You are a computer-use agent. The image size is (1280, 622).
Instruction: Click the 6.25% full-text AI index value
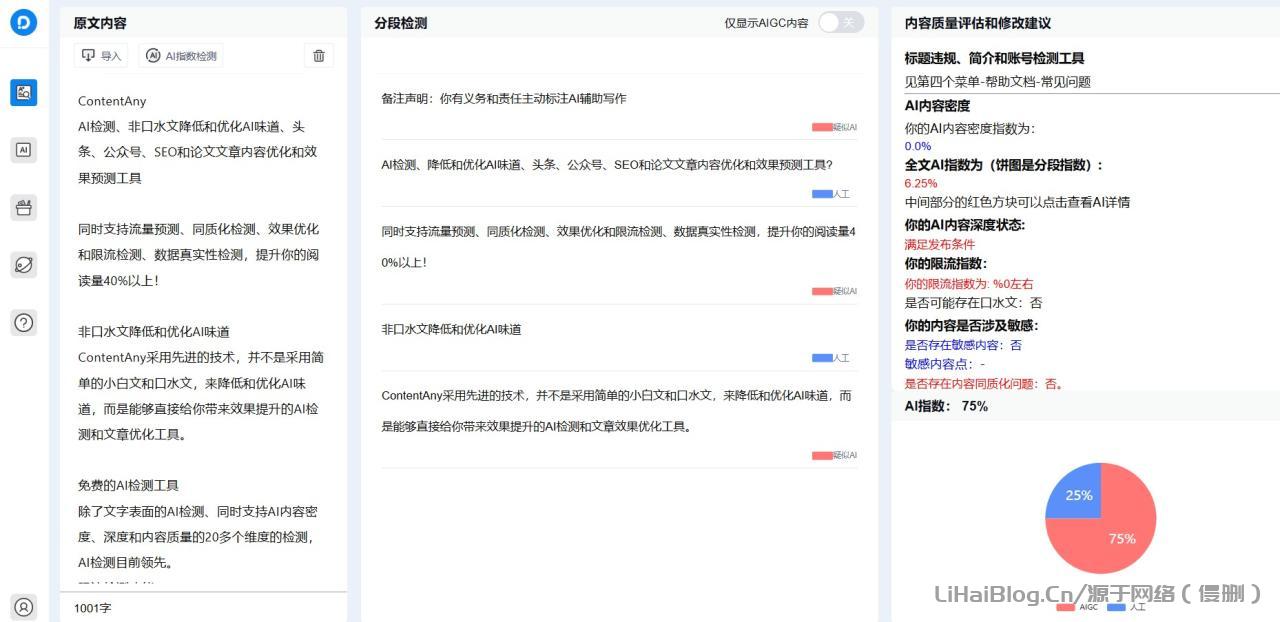[x=921, y=184]
